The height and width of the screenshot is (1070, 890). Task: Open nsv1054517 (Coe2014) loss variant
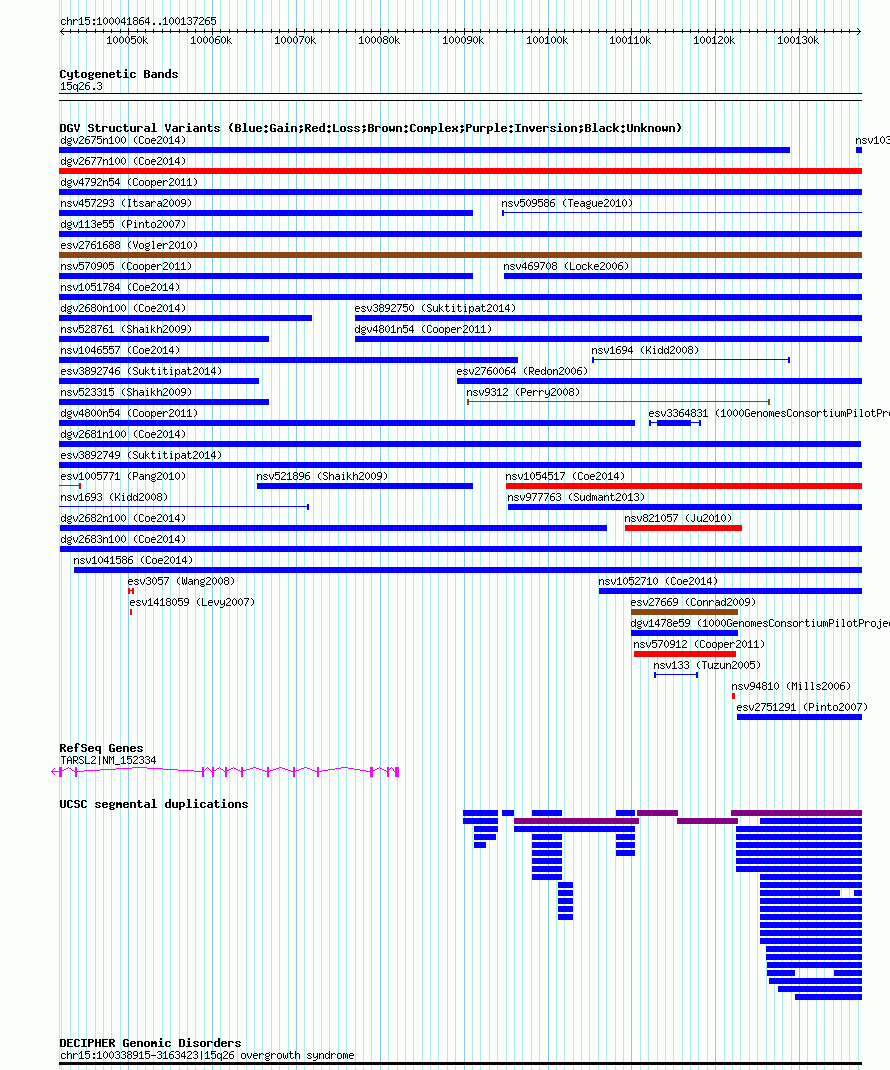point(684,486)
